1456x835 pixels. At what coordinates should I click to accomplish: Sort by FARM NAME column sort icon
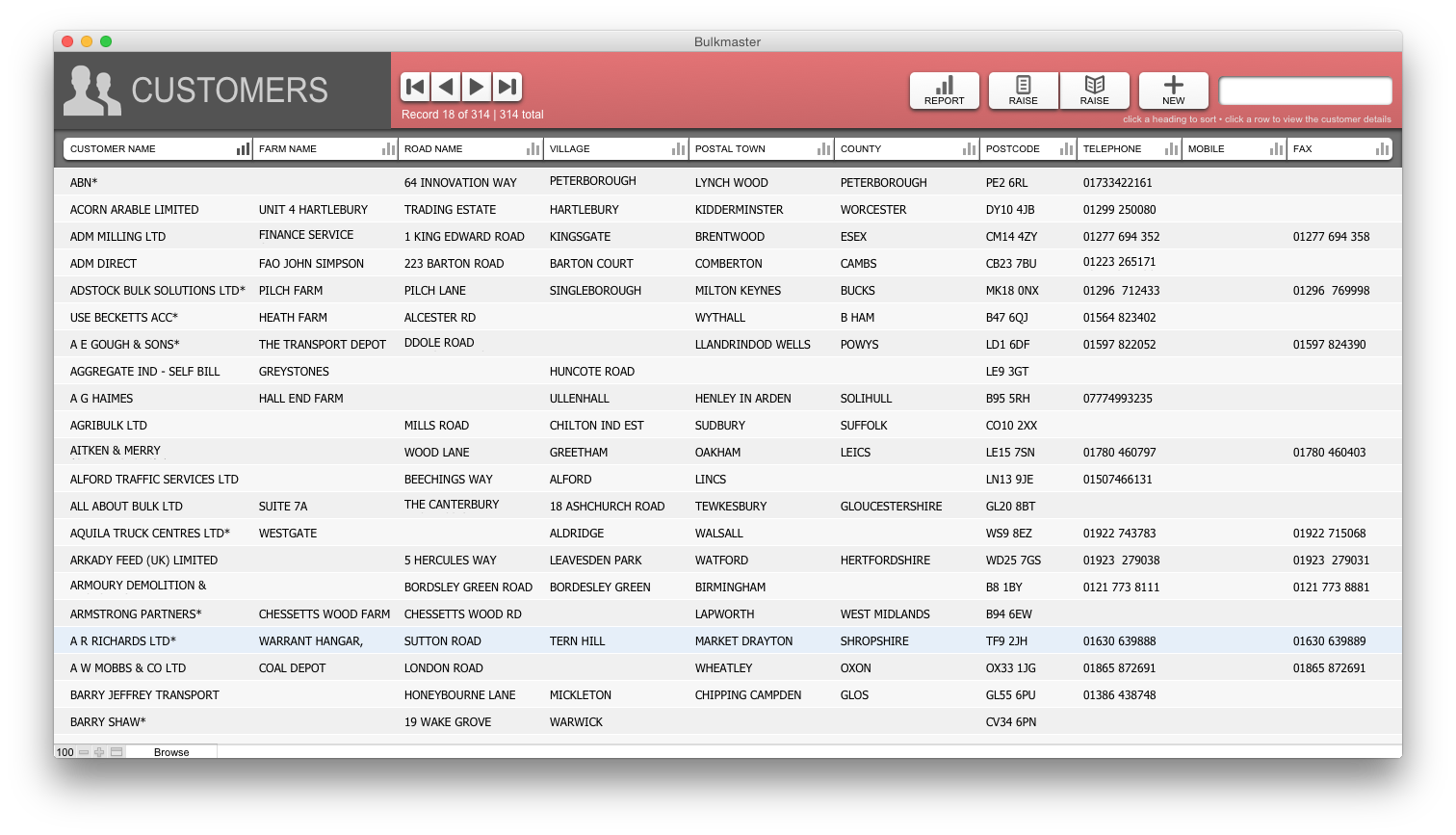[x=388, y=148]
